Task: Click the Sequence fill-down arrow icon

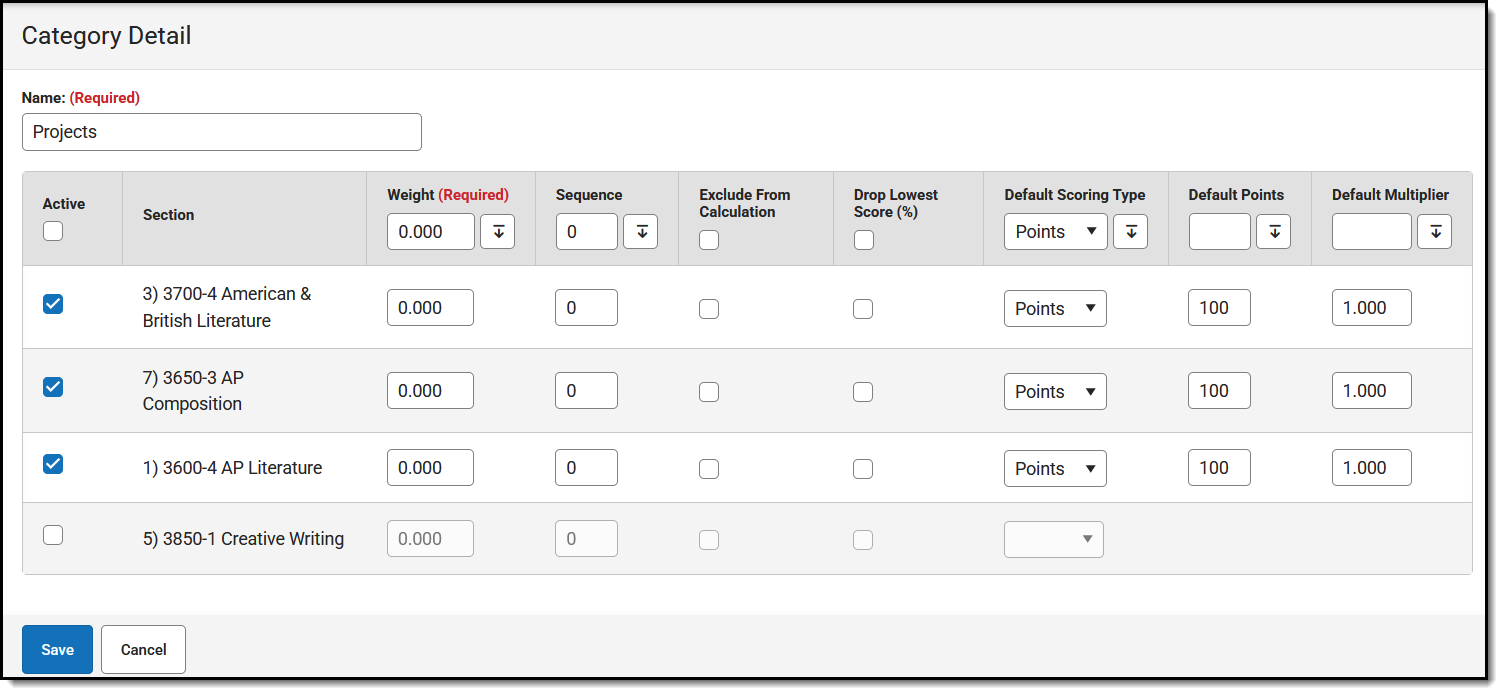Action: tap(640, 232)
